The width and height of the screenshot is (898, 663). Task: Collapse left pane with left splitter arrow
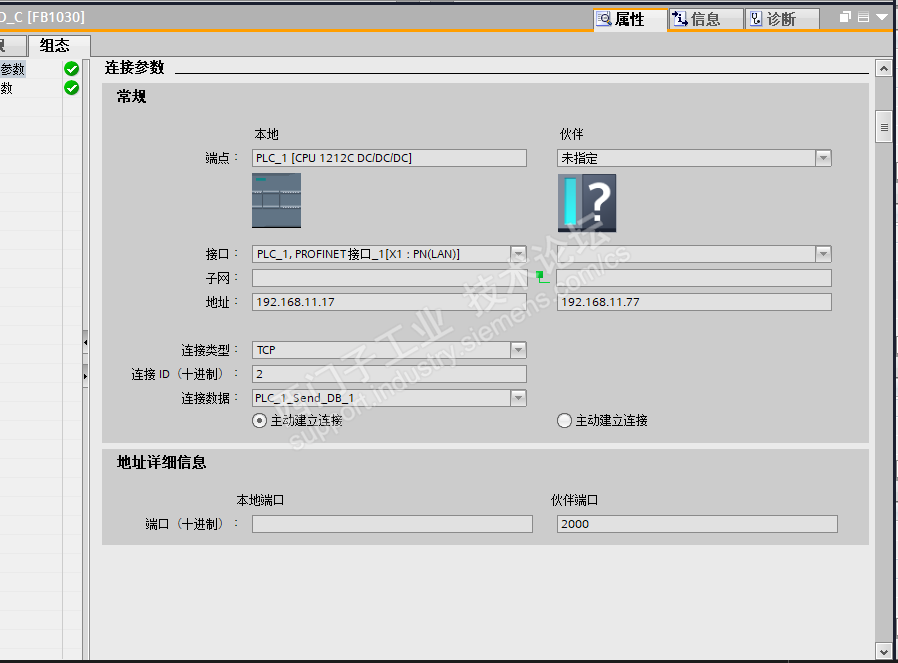click(85, 342)
